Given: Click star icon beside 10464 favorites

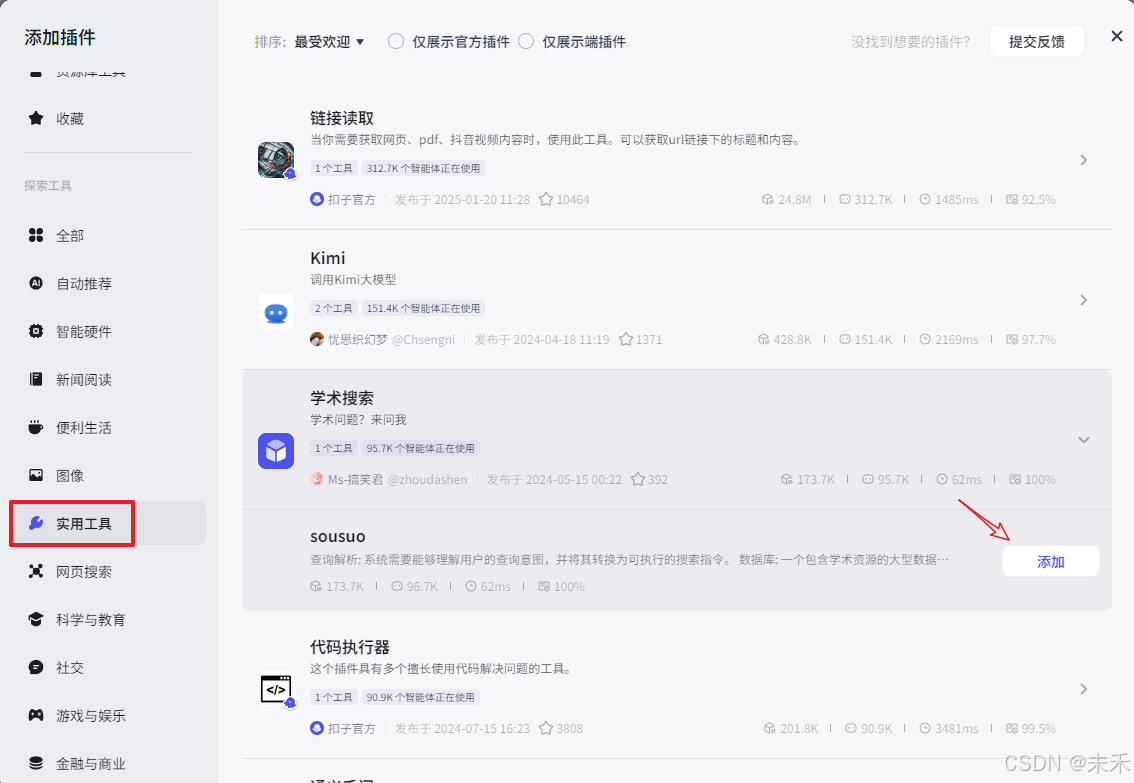Looking at the screenshot, I should 546,199.
